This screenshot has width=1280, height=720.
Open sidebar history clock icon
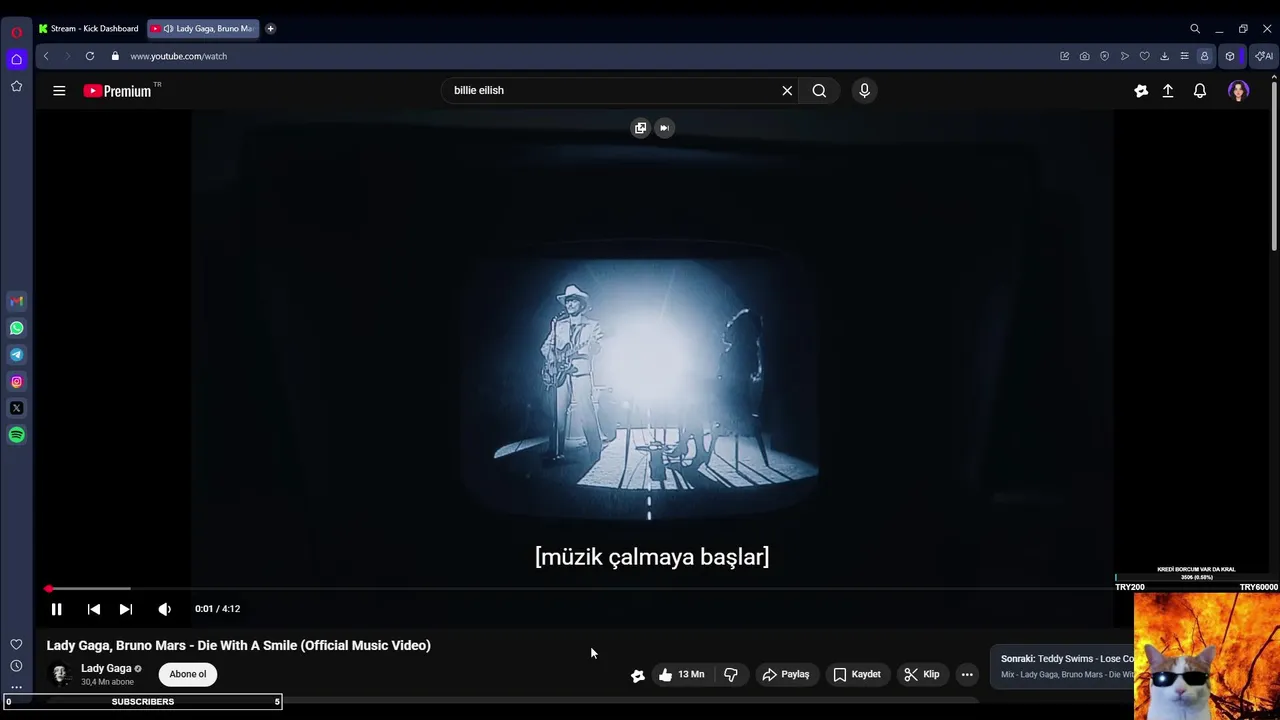point(16,666)
